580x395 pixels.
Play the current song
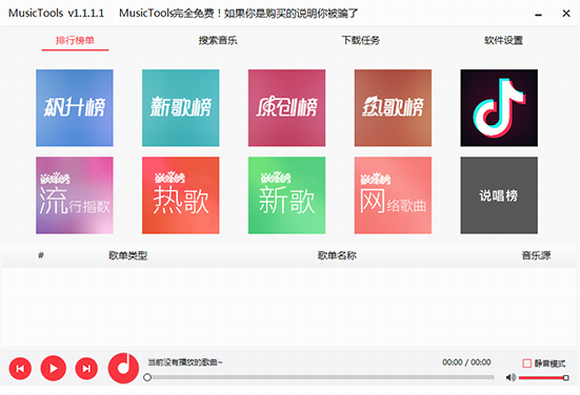[x=53, y=368]
